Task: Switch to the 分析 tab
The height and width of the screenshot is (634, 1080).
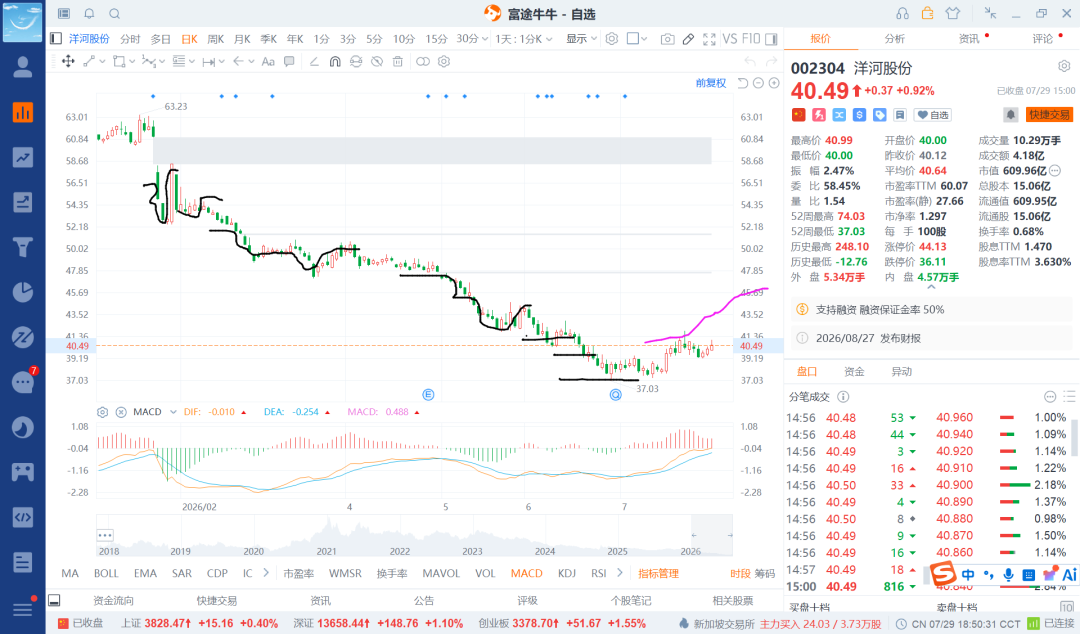Action: click(x=895, y=39)
